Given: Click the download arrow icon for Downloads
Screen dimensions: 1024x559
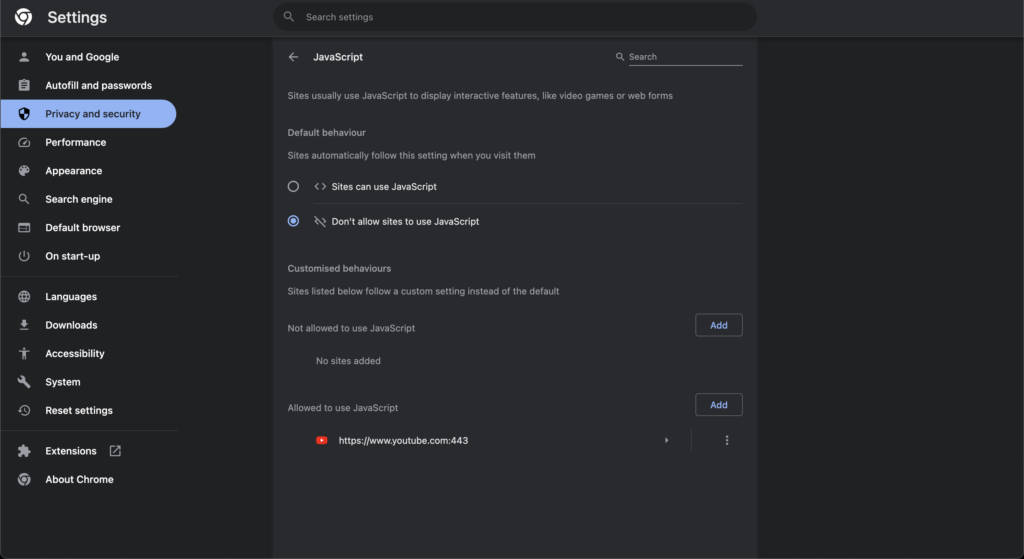Looking at the screenshot, I should coord(24,325).
